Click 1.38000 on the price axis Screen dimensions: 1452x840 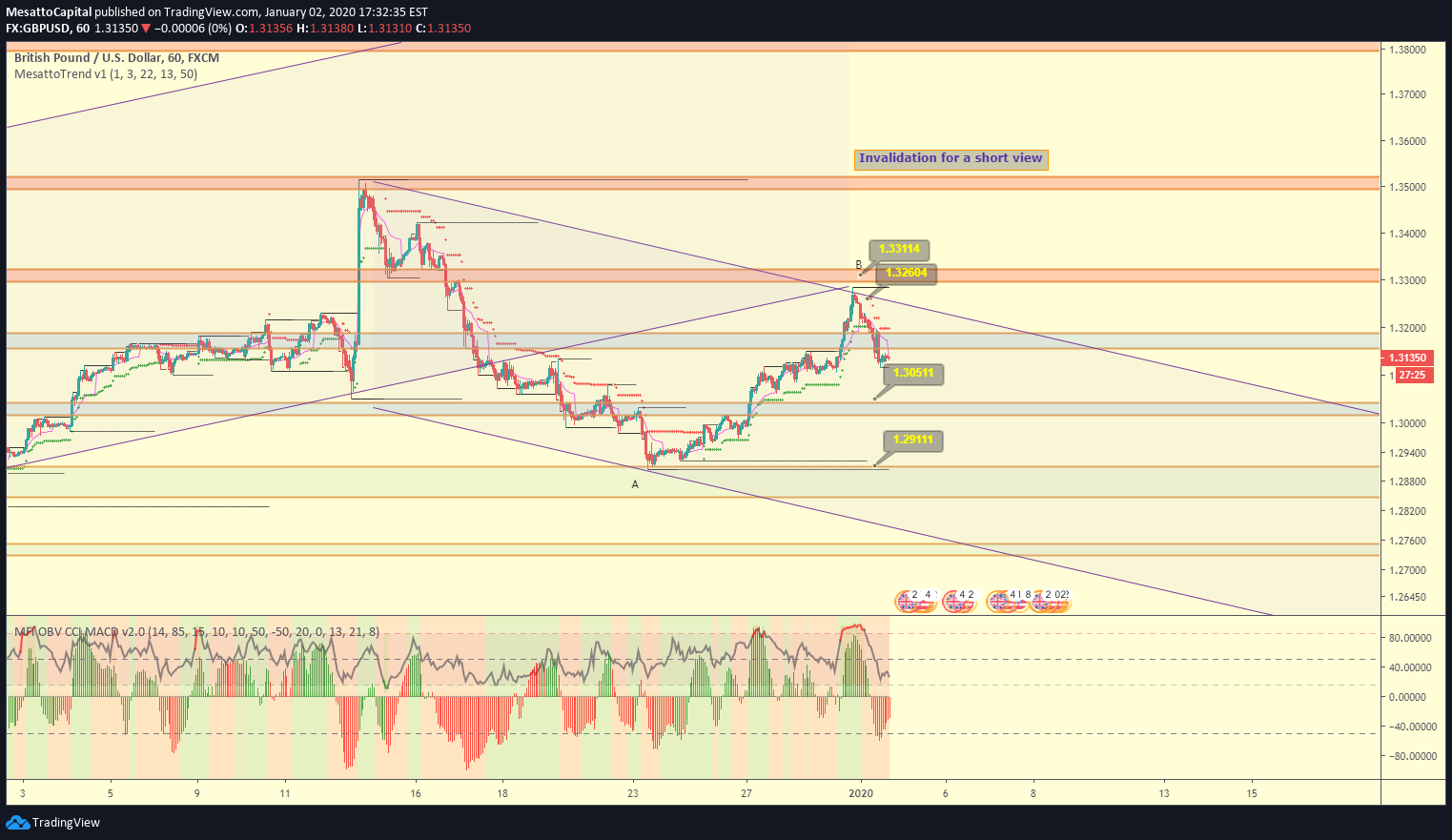pos(1407,50)
